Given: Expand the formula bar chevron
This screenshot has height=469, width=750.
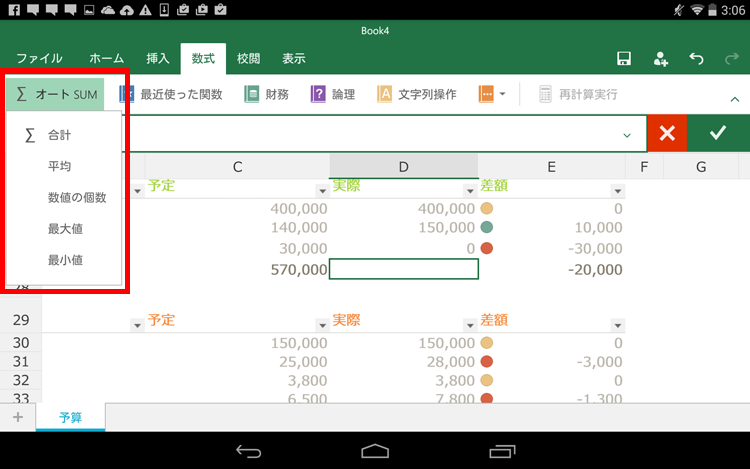Looking at the screenshot, I should [627, 134].
